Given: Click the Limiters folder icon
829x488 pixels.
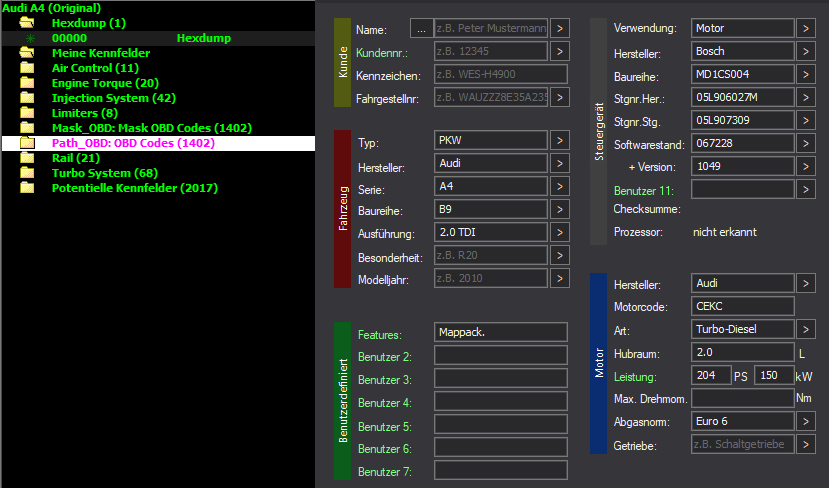Looking at the screenshot, I should pyautogui.click(x=27, y=113).
